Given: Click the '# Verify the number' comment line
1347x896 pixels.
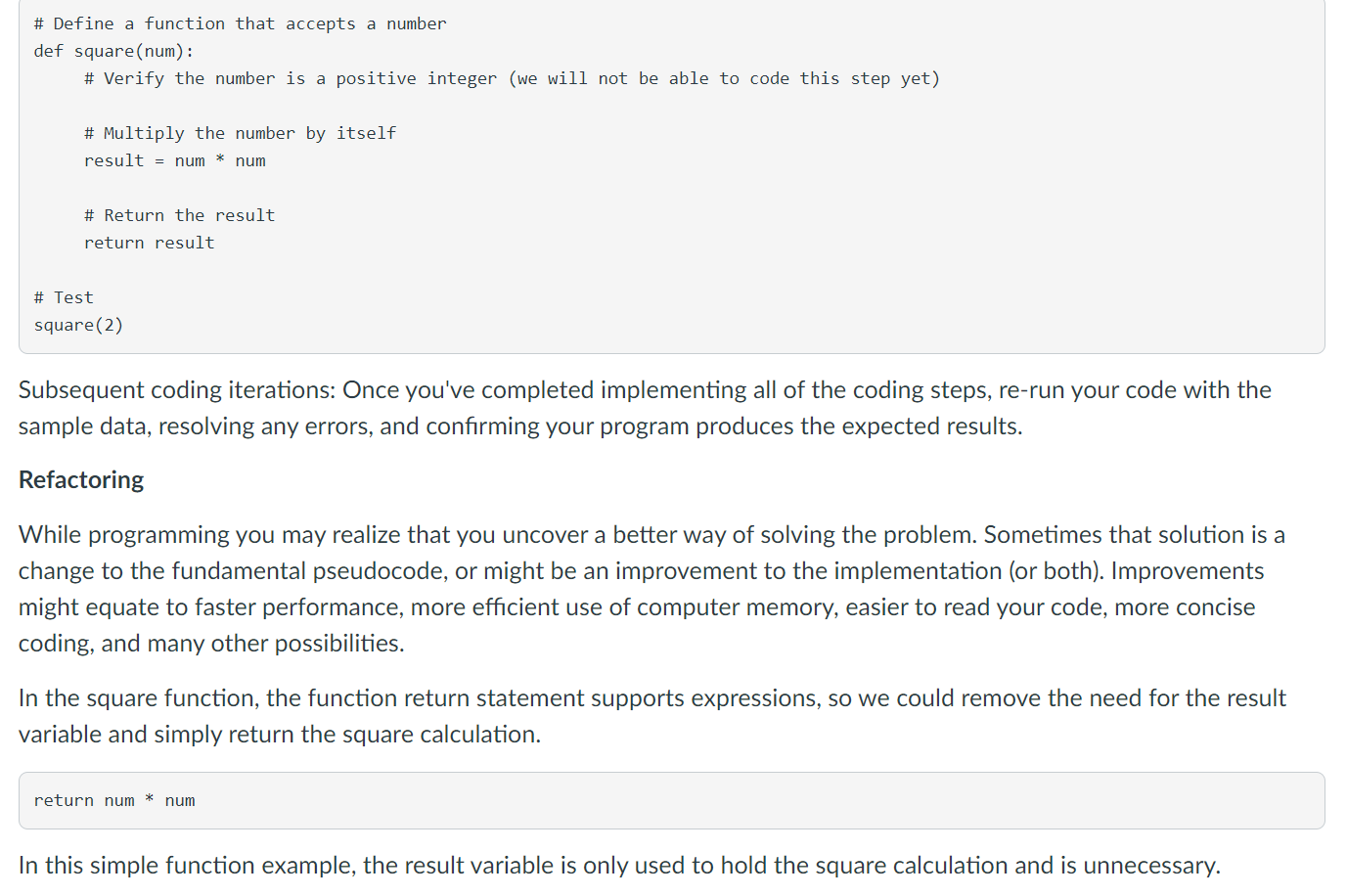Looking at the screenshot, I should (511, 78).
